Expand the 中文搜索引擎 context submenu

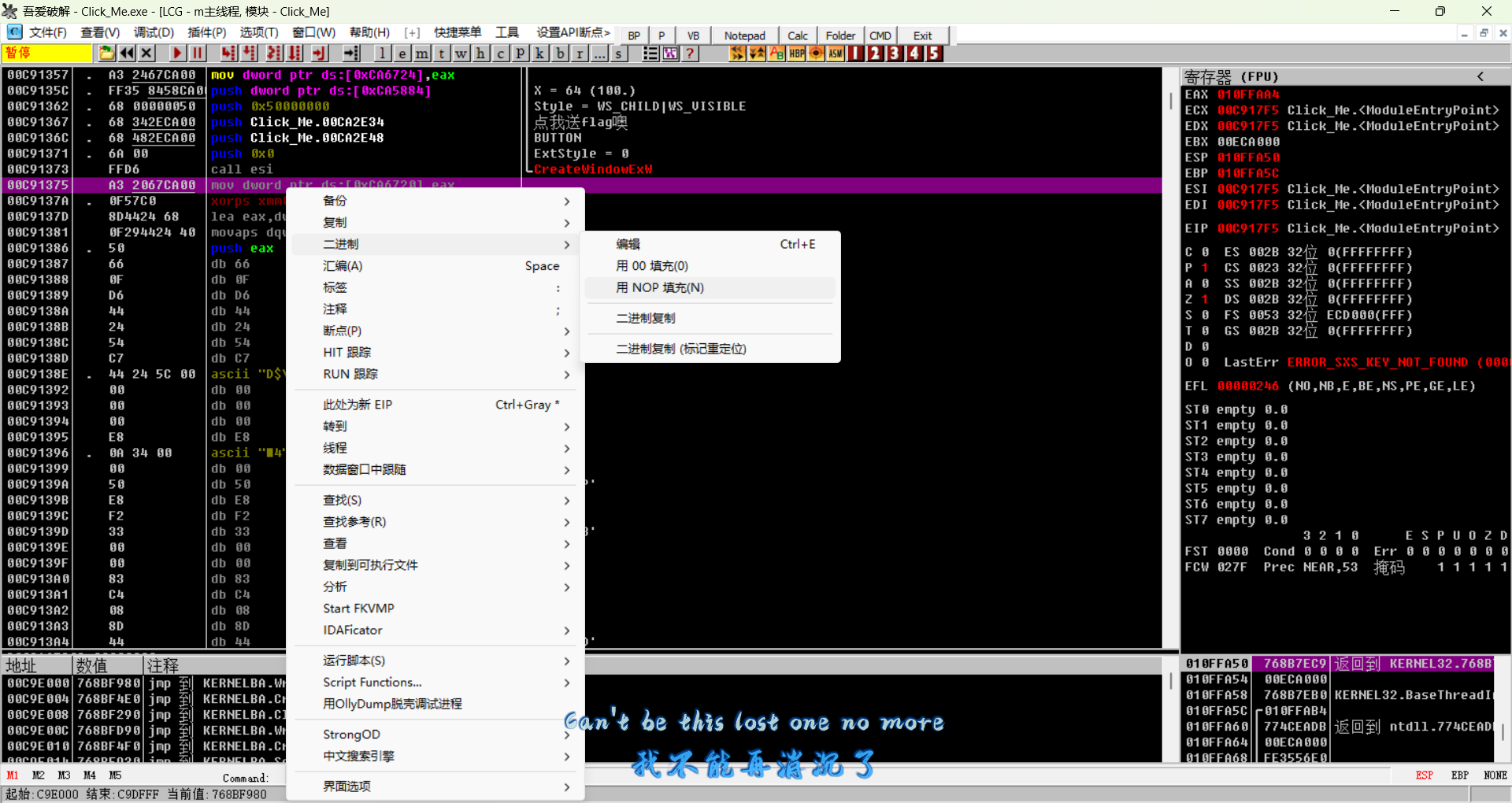[x=435, y=756]
